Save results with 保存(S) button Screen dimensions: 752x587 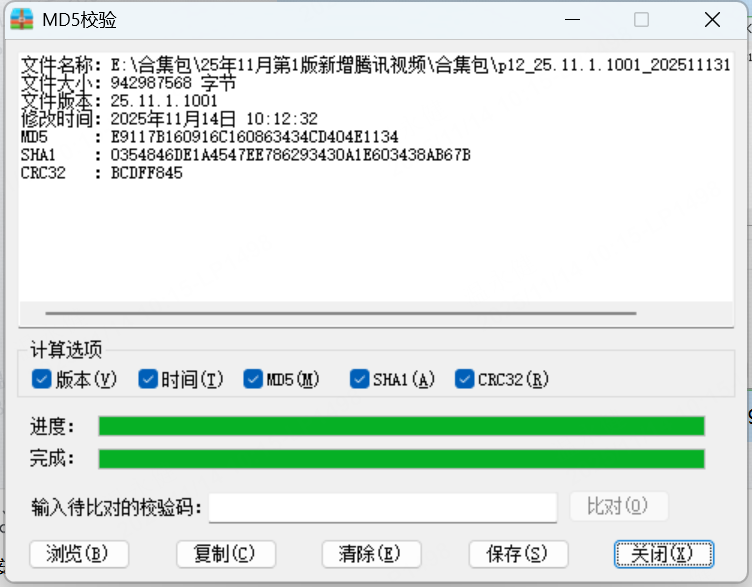(x=518, y=554)
